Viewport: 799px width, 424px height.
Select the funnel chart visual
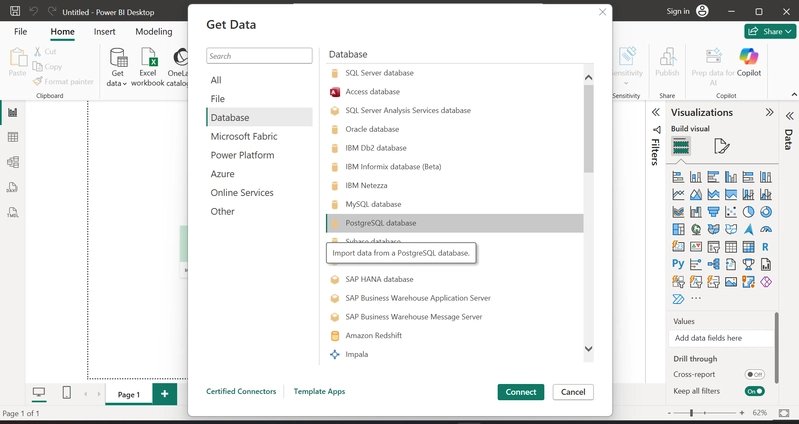(x=713, y=212)
